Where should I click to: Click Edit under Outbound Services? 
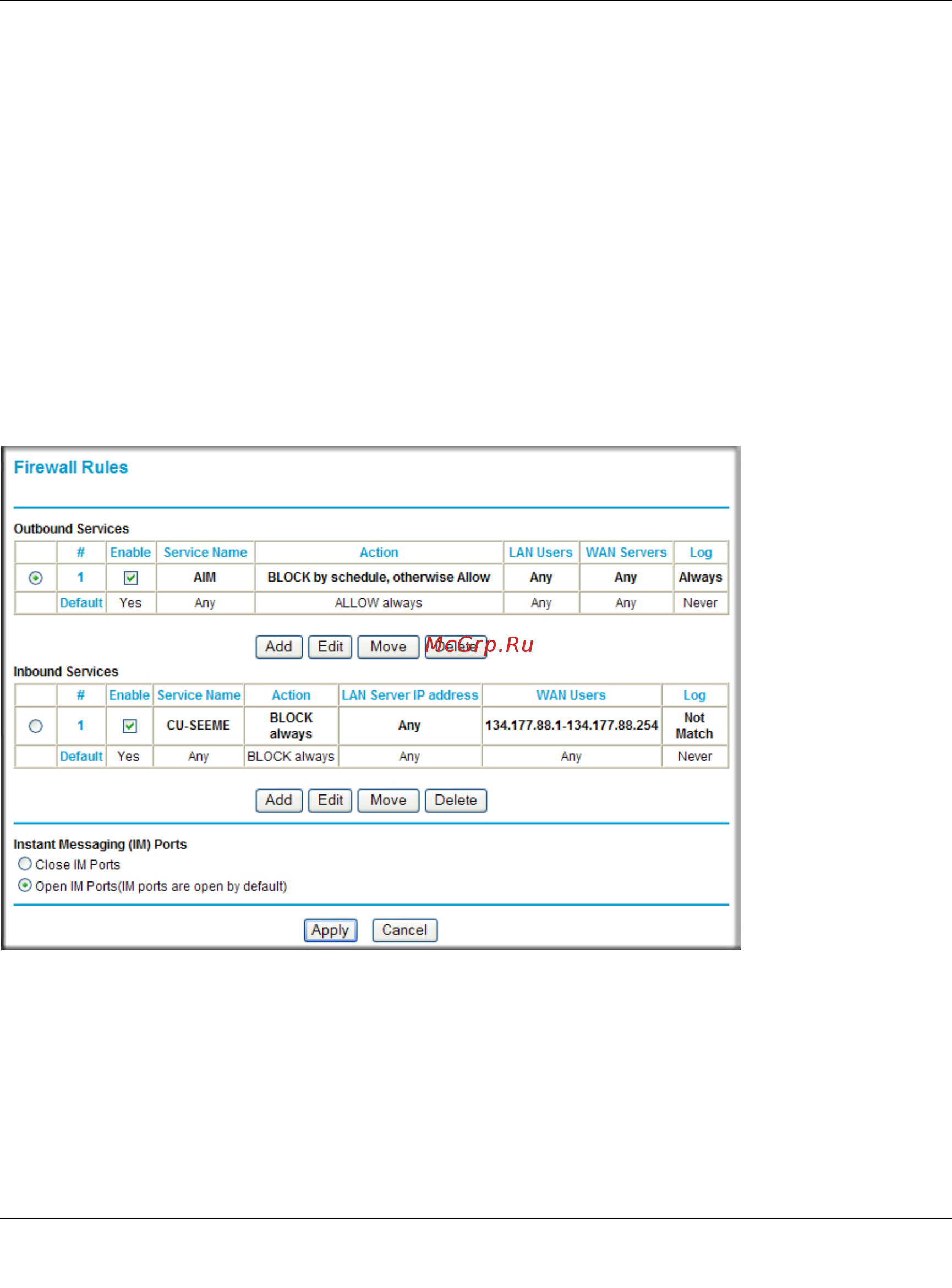[330, 647]
